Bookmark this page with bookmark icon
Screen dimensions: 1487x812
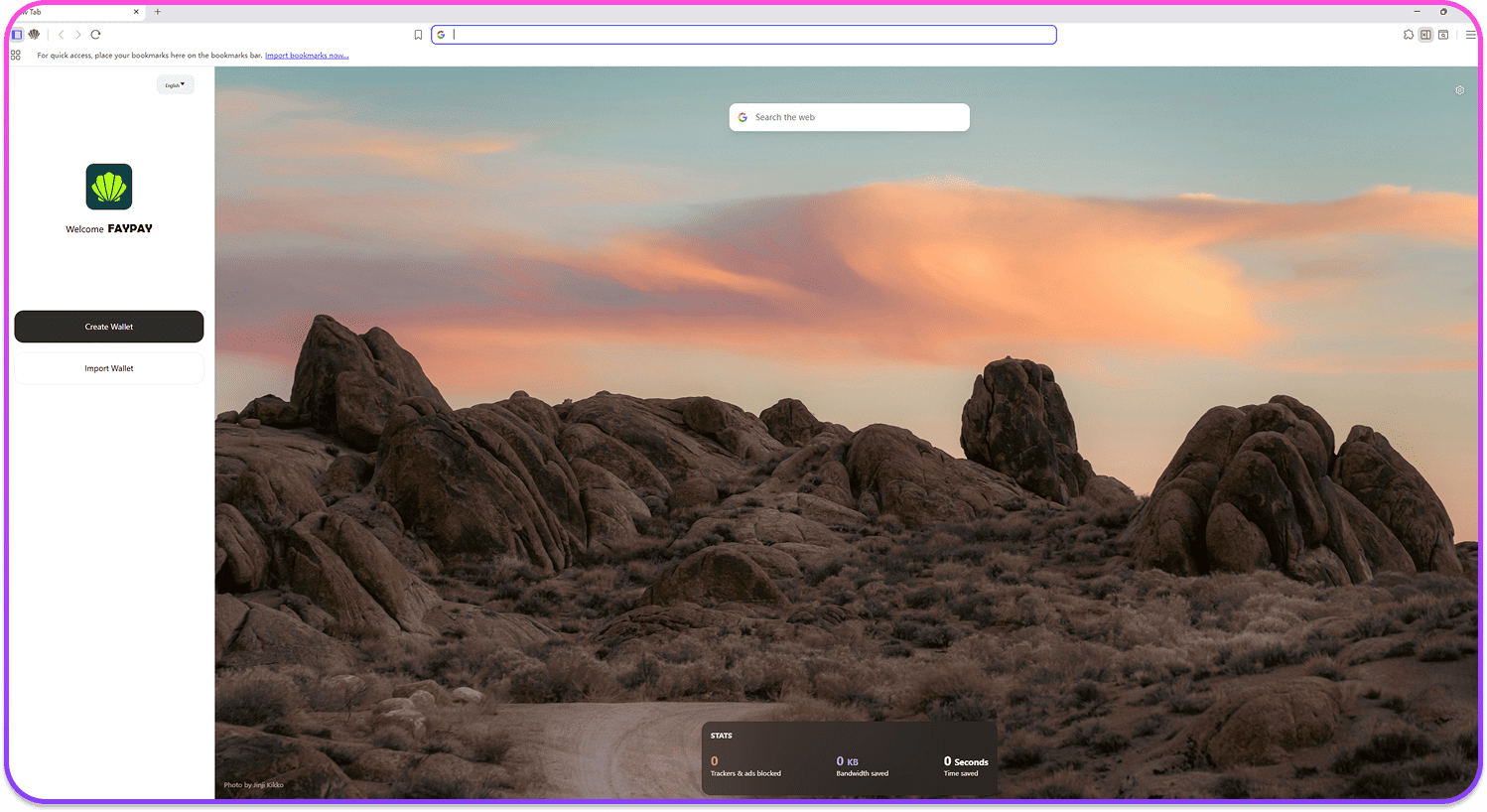[418, 35]
